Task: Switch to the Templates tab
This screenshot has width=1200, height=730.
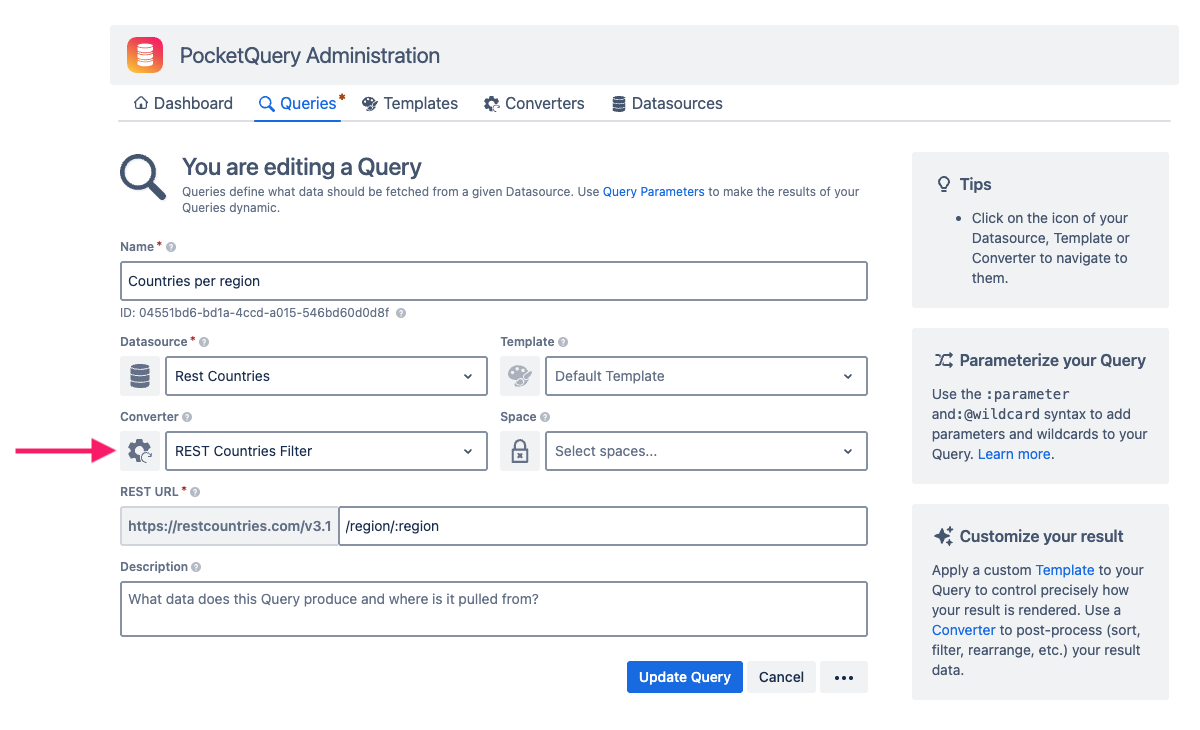Action: pyautogui.click(x=410, y=103)
